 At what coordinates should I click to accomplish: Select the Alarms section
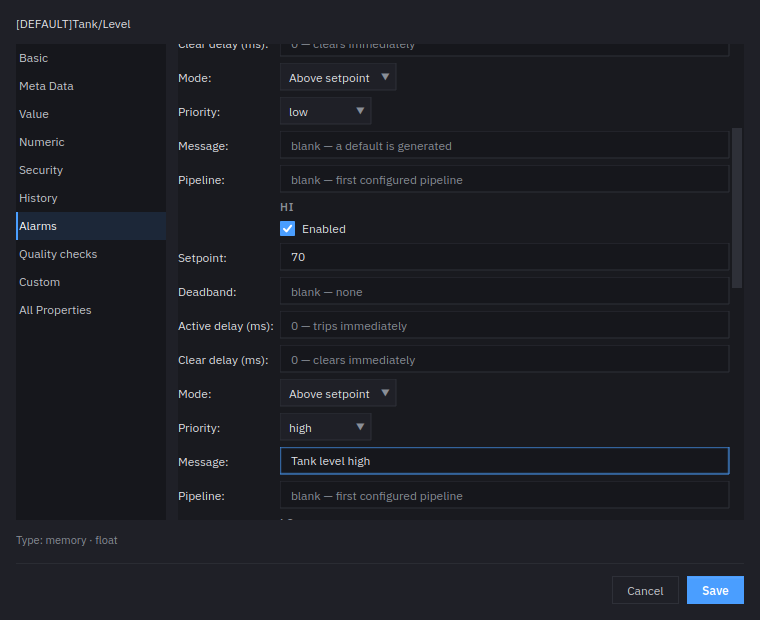tap(91, 226)
